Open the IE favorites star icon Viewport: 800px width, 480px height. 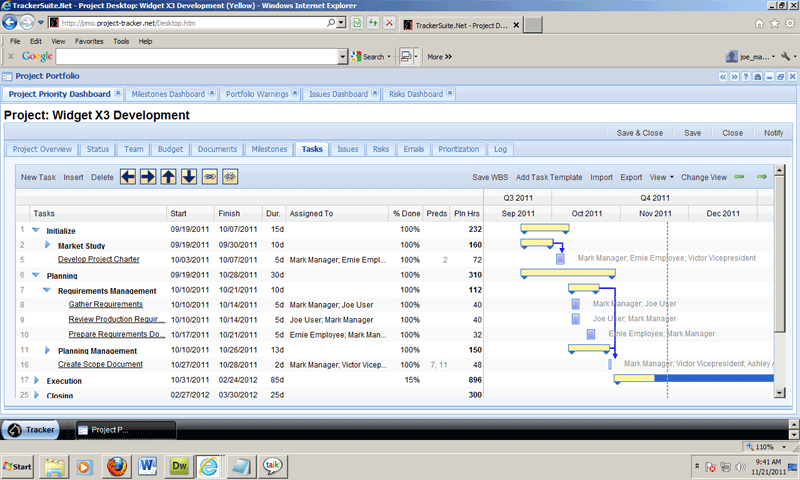(774, 23)
